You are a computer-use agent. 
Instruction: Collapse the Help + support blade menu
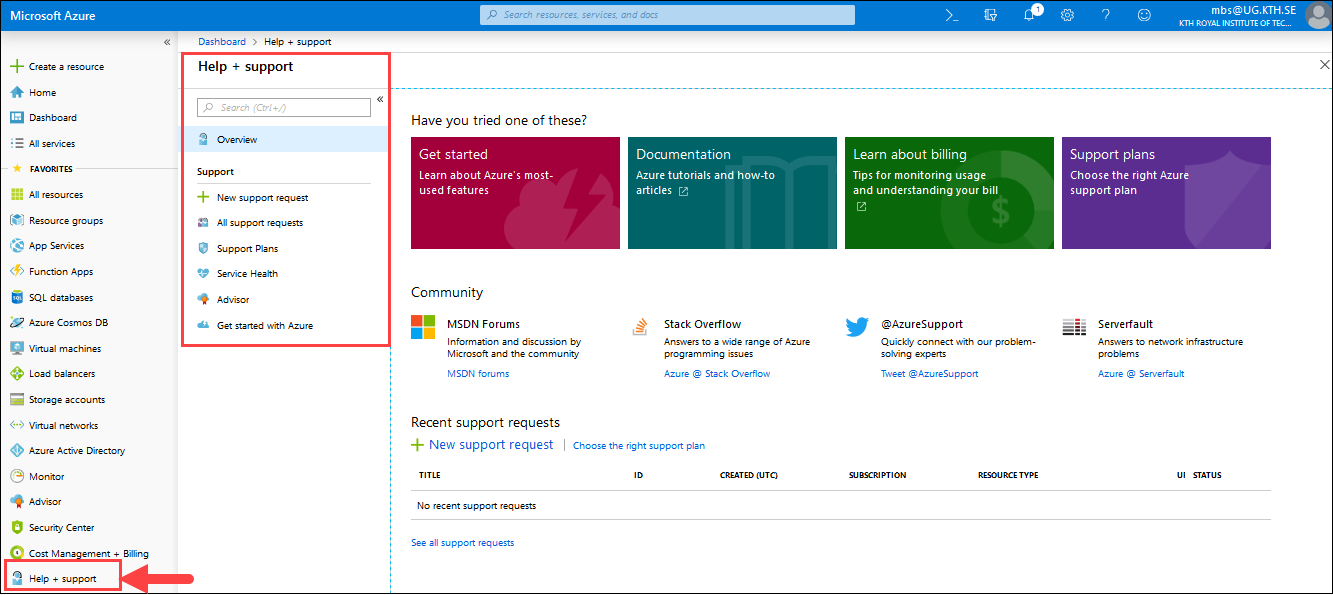click(x=380, y=99)
